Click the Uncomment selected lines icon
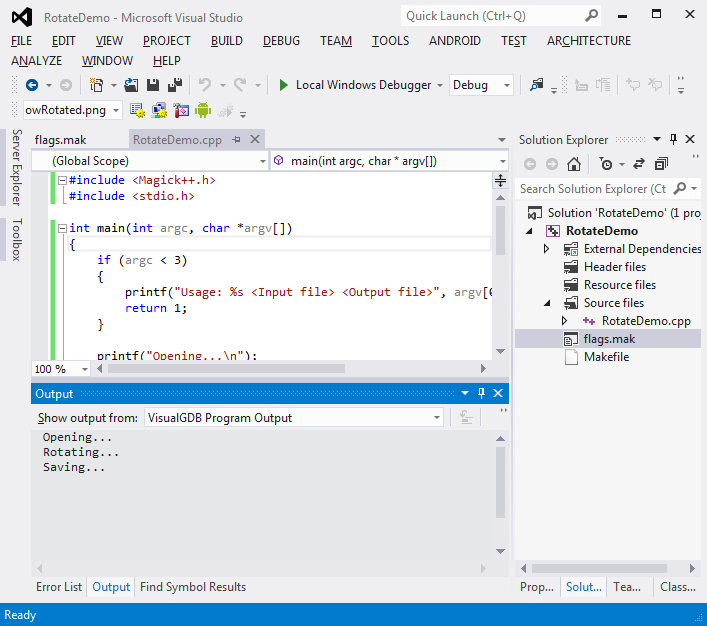Viewport: 707px width, 626px height. tap(655, 85)
